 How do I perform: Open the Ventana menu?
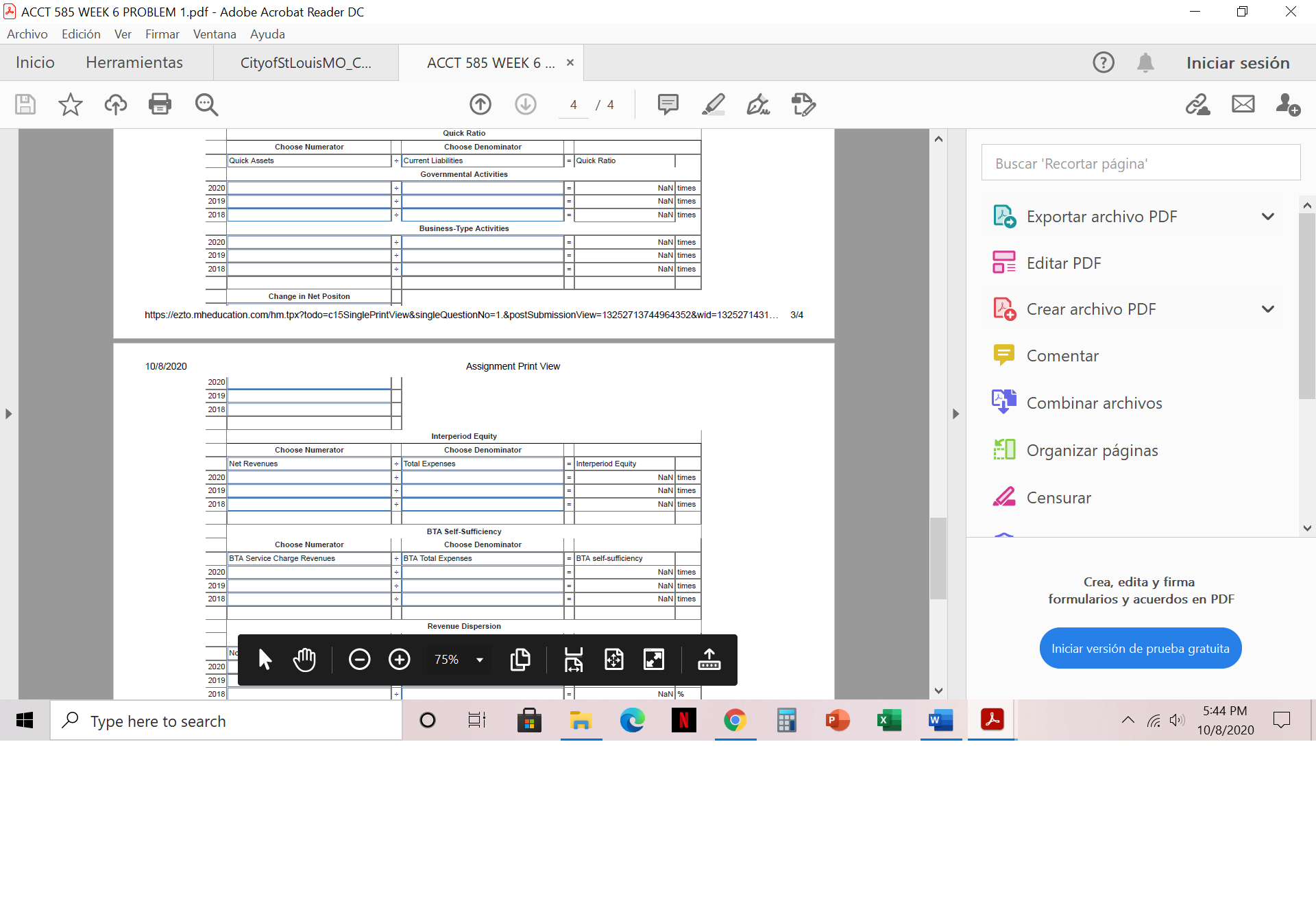[x=214, y=34]
